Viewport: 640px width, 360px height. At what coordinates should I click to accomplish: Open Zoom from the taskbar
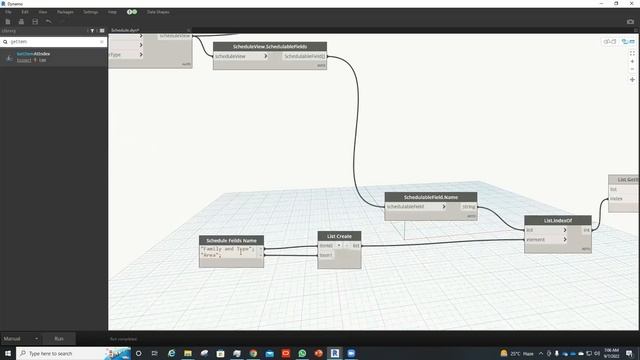tap(351, 353)
